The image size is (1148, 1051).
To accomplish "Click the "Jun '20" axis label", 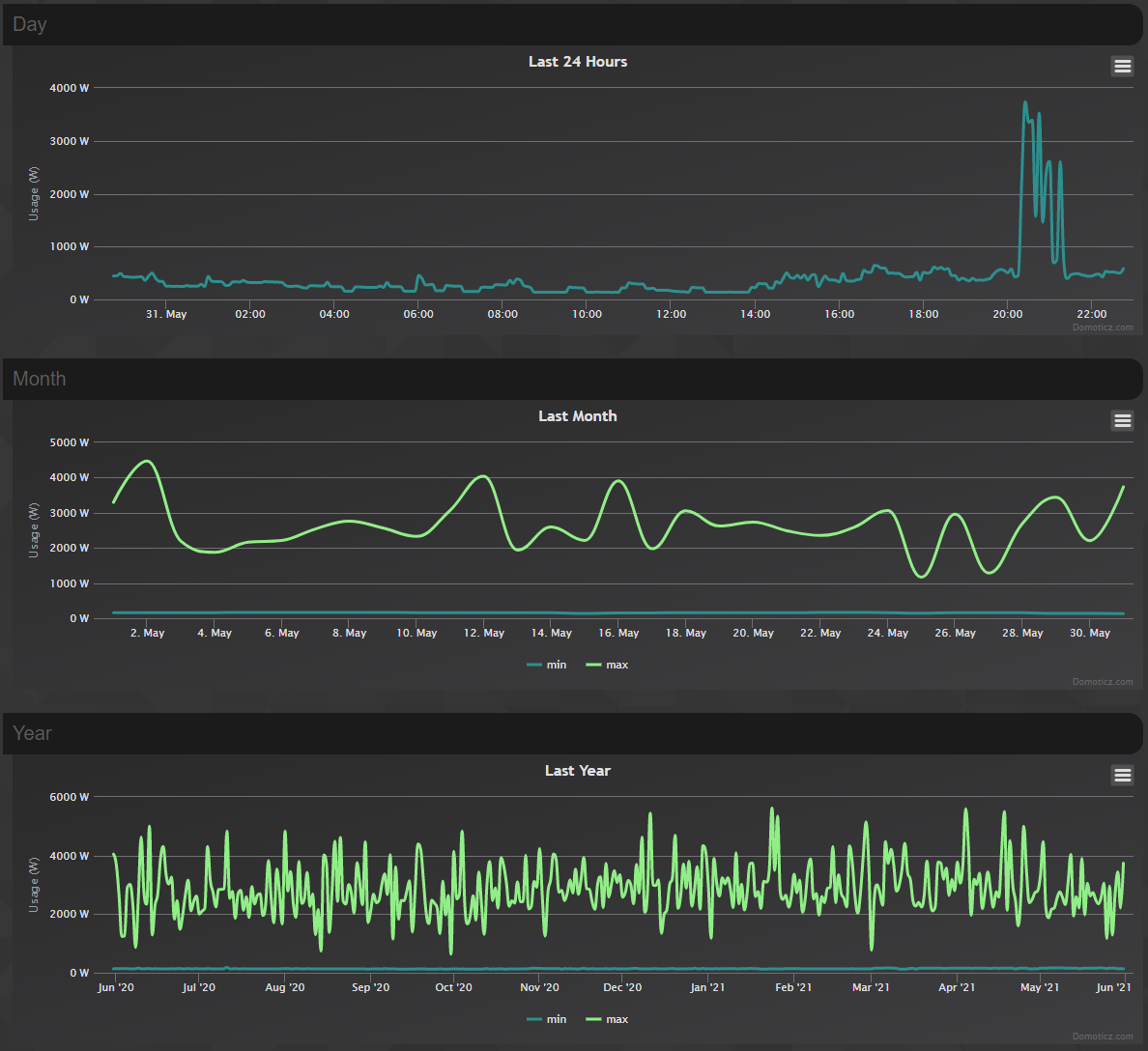I will (116, 987).
